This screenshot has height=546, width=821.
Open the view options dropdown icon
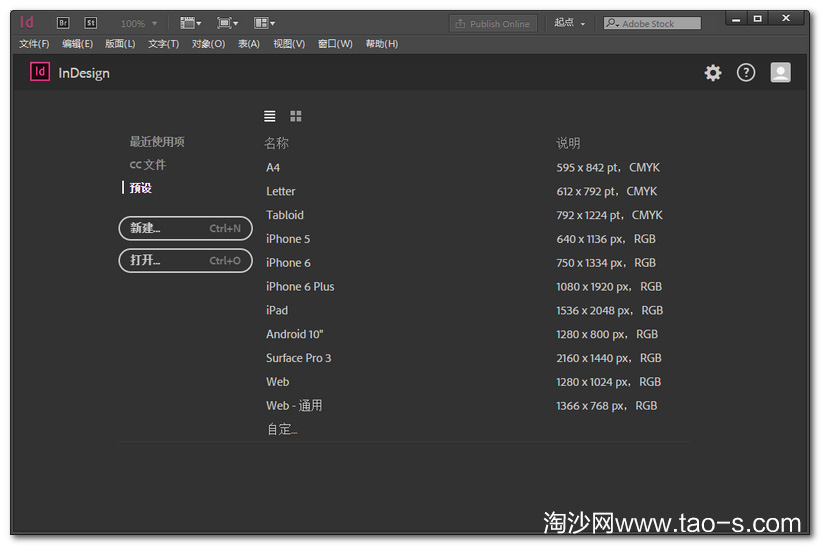pos(191,23)
